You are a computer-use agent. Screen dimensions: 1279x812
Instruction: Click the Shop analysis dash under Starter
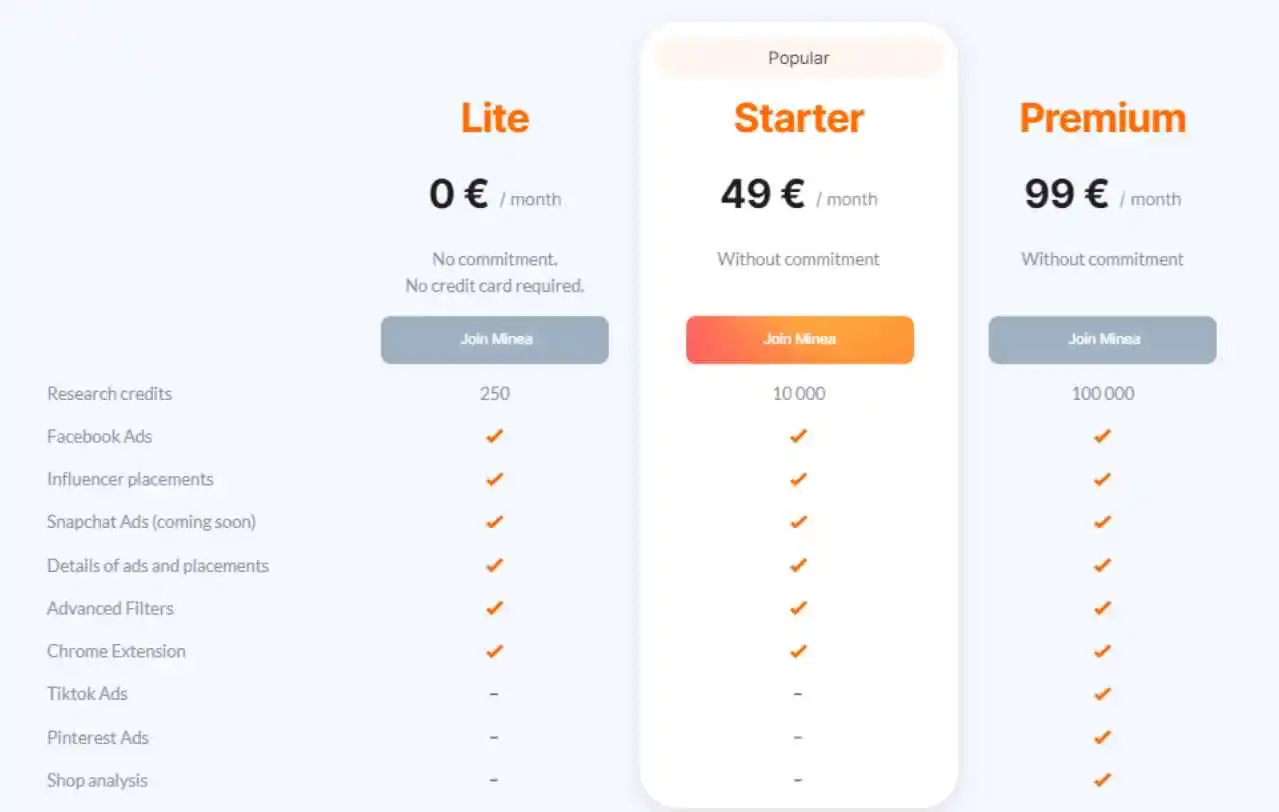pos(797,780)
